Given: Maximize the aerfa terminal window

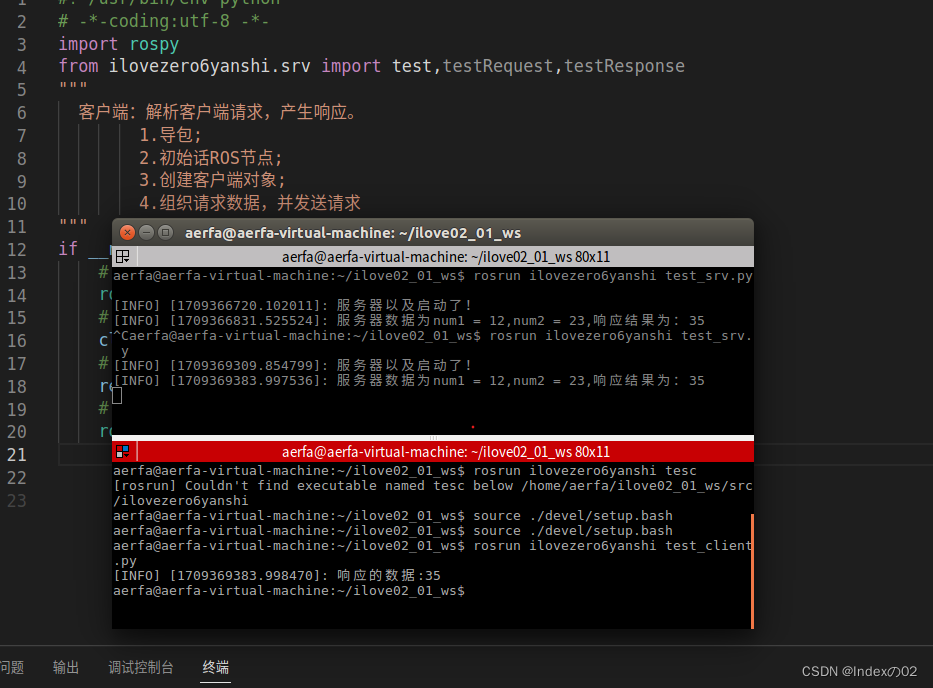Looking at the screenshot, I should click(163, 231).
